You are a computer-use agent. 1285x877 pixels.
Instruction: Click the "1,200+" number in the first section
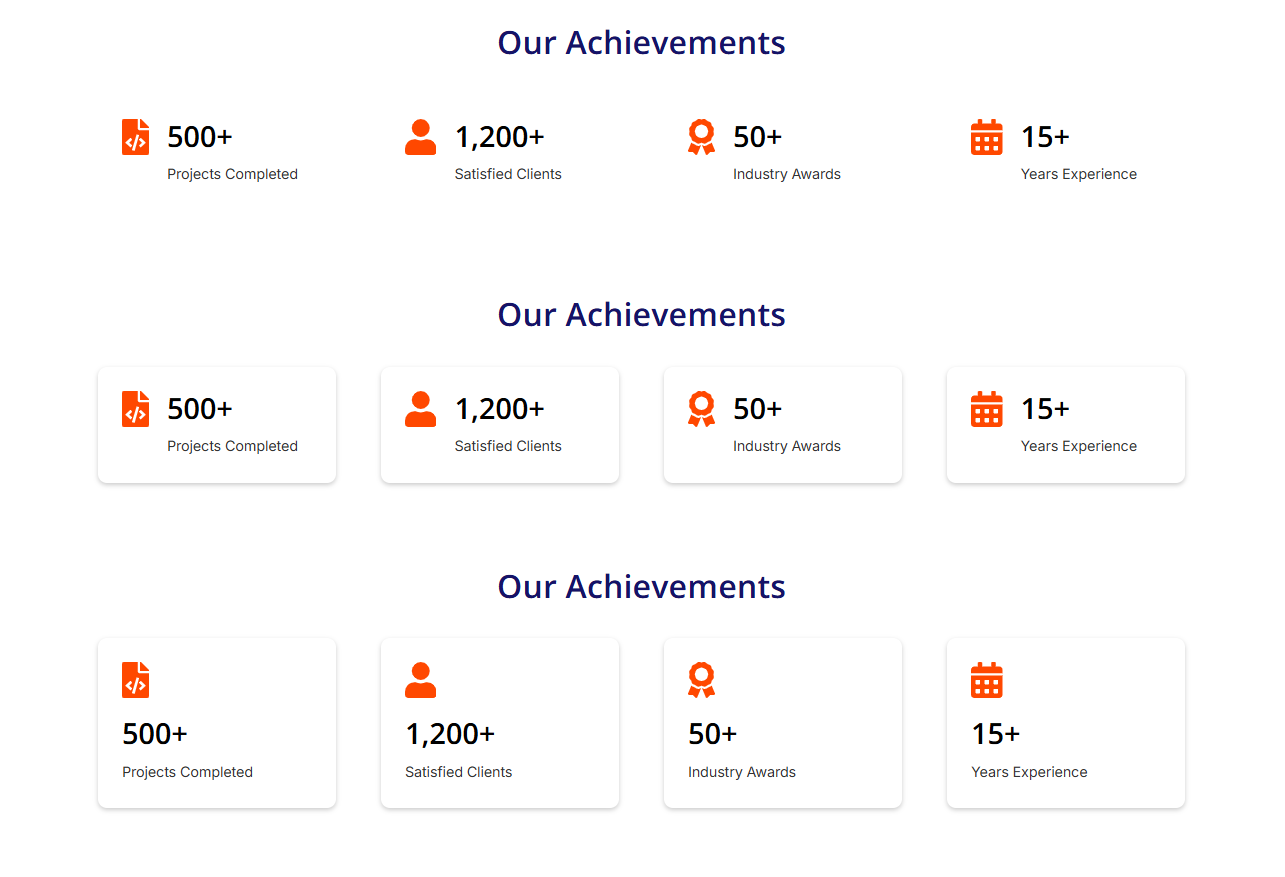499,137
